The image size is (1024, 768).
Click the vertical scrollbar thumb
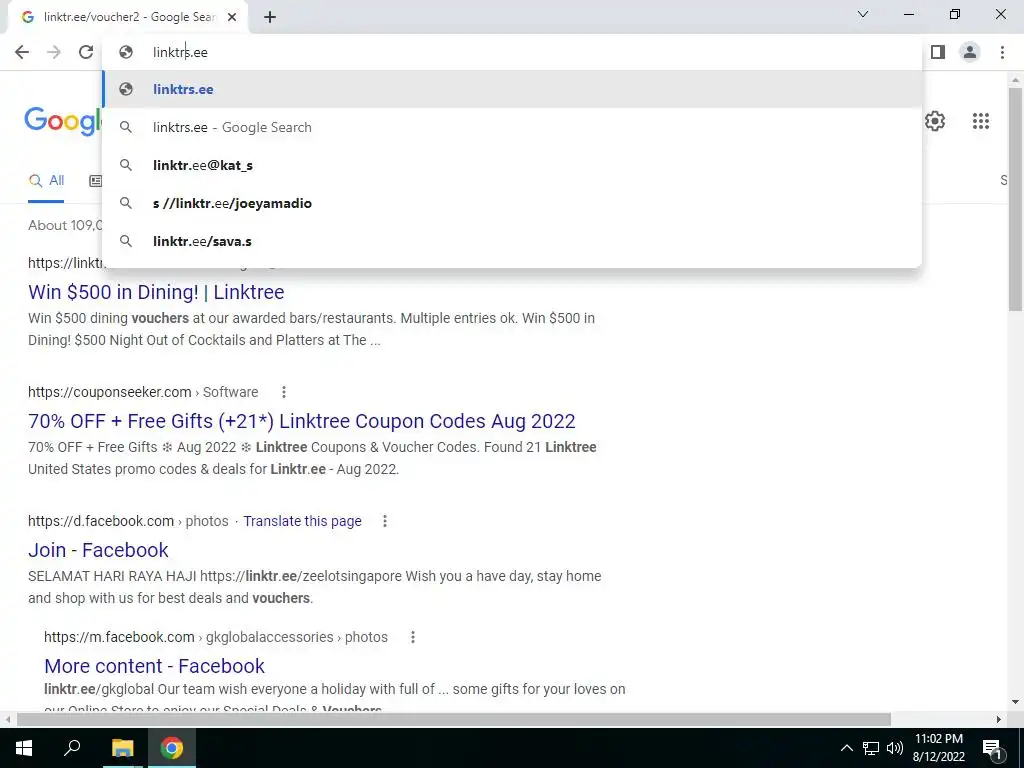[x=1015, y=199]
